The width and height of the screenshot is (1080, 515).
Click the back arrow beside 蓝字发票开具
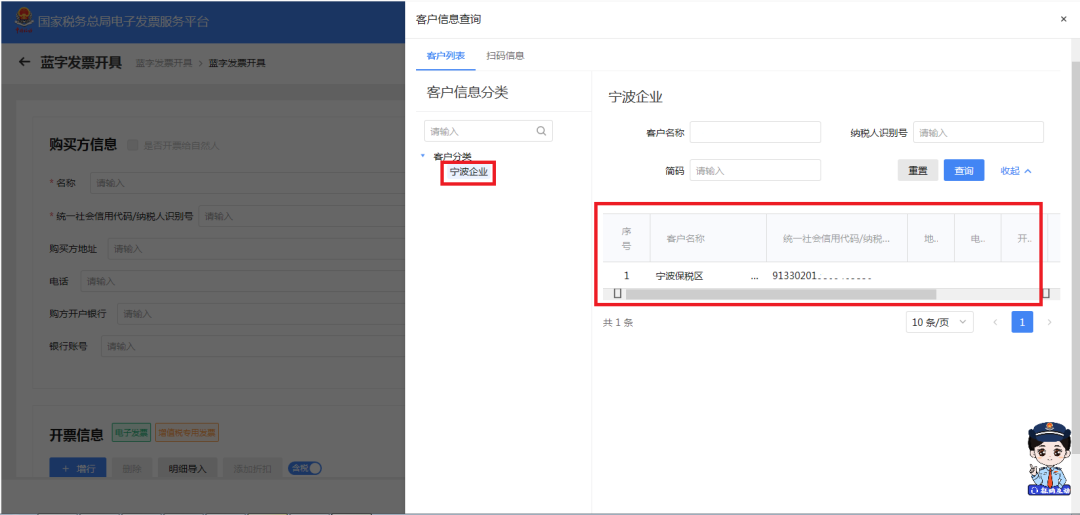tap(25, 63)
